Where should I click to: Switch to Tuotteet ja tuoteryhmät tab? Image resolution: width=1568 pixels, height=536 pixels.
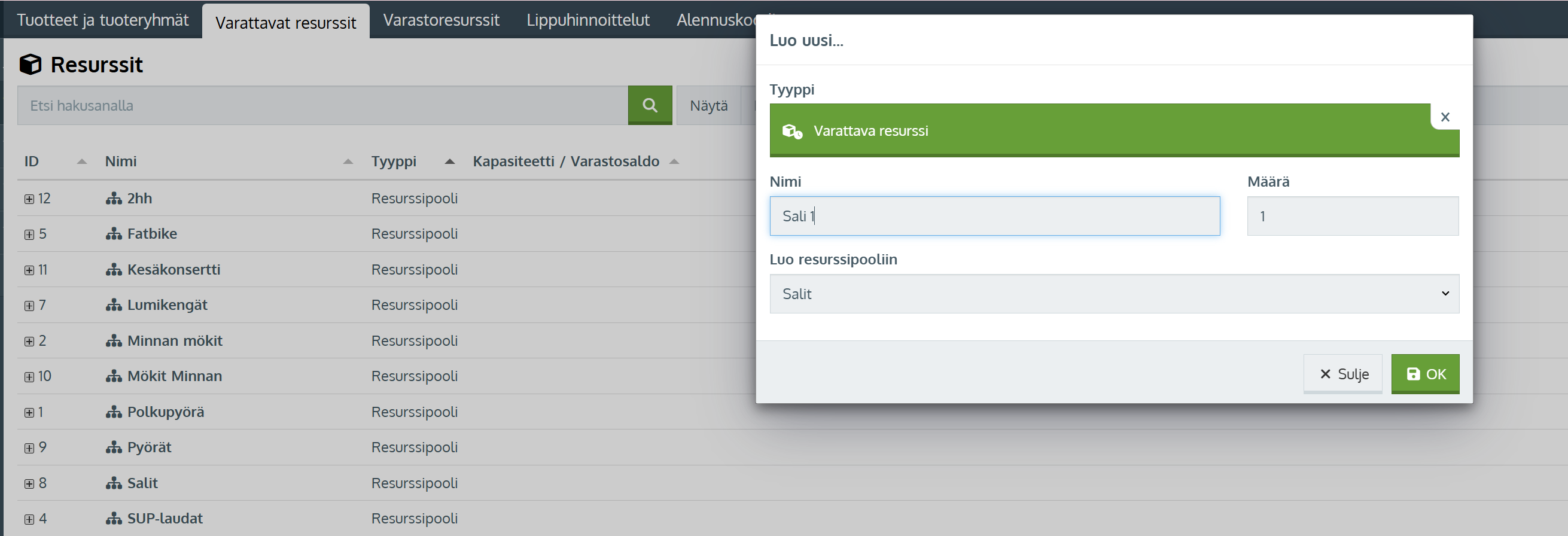[x=103, y=20]
